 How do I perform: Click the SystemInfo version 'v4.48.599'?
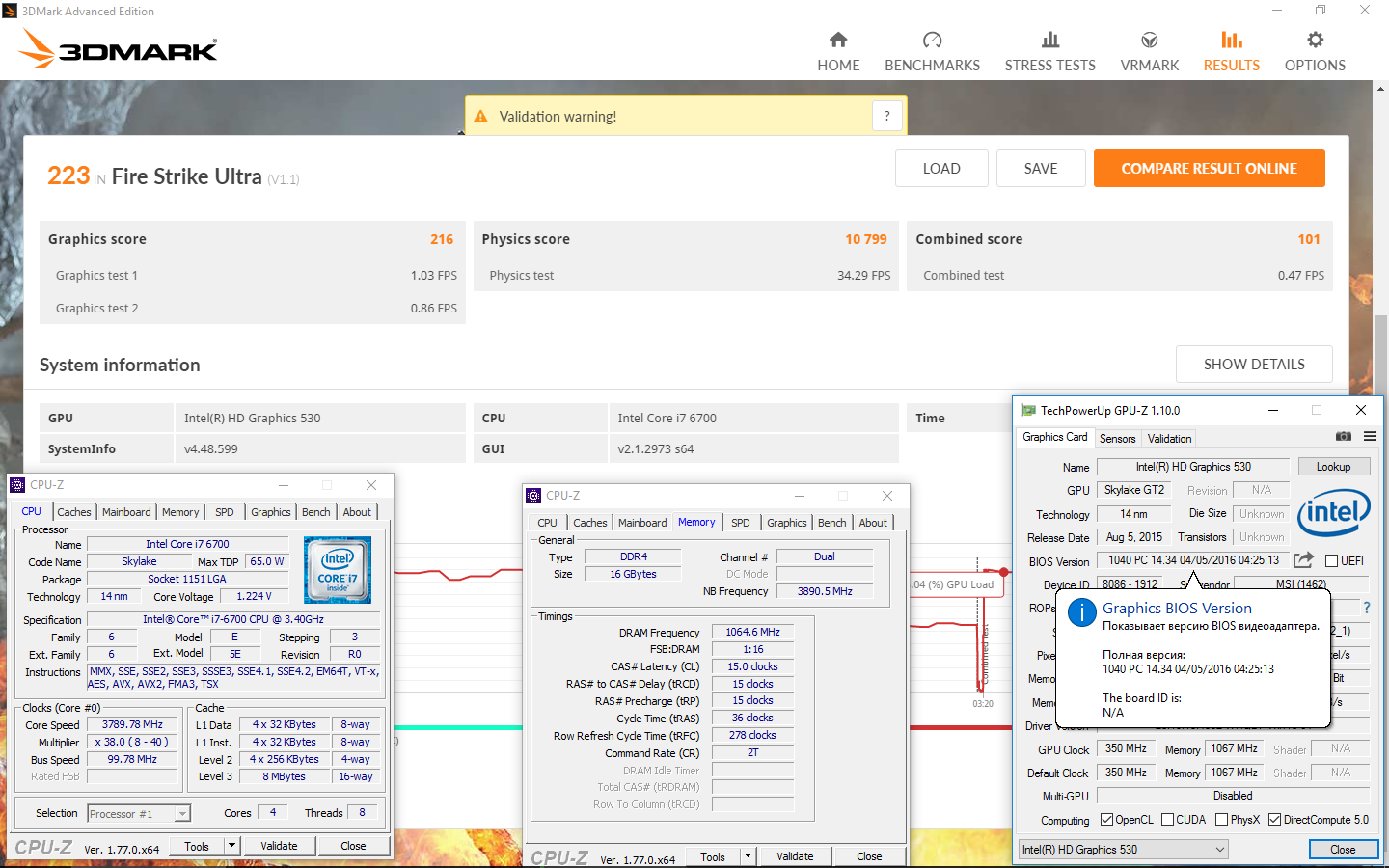[x=210, y=448]
